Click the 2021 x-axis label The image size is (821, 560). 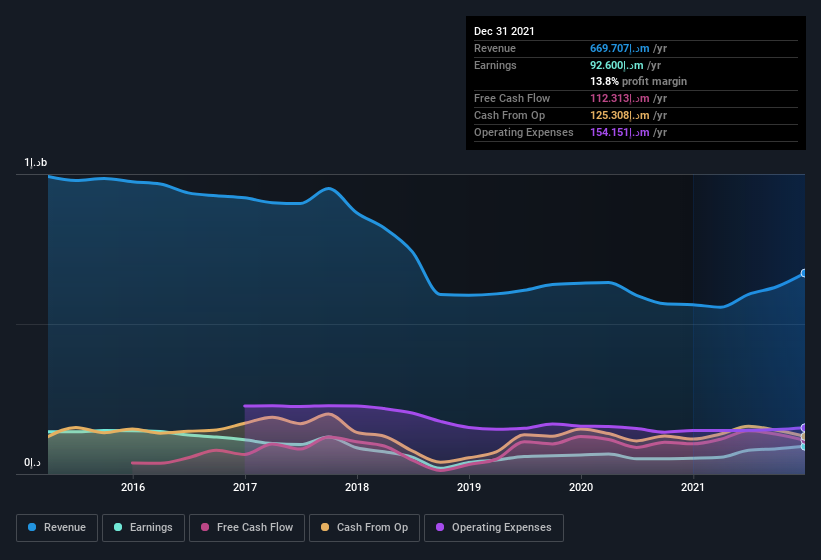click(x=693, y=487)
